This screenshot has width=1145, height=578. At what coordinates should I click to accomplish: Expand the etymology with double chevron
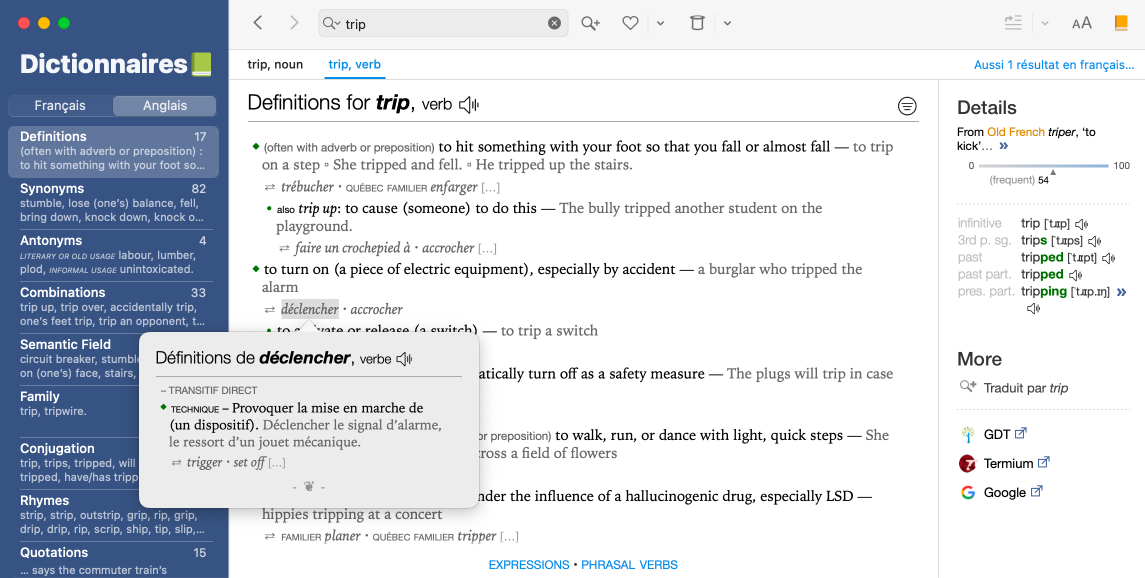[1004, 146]
